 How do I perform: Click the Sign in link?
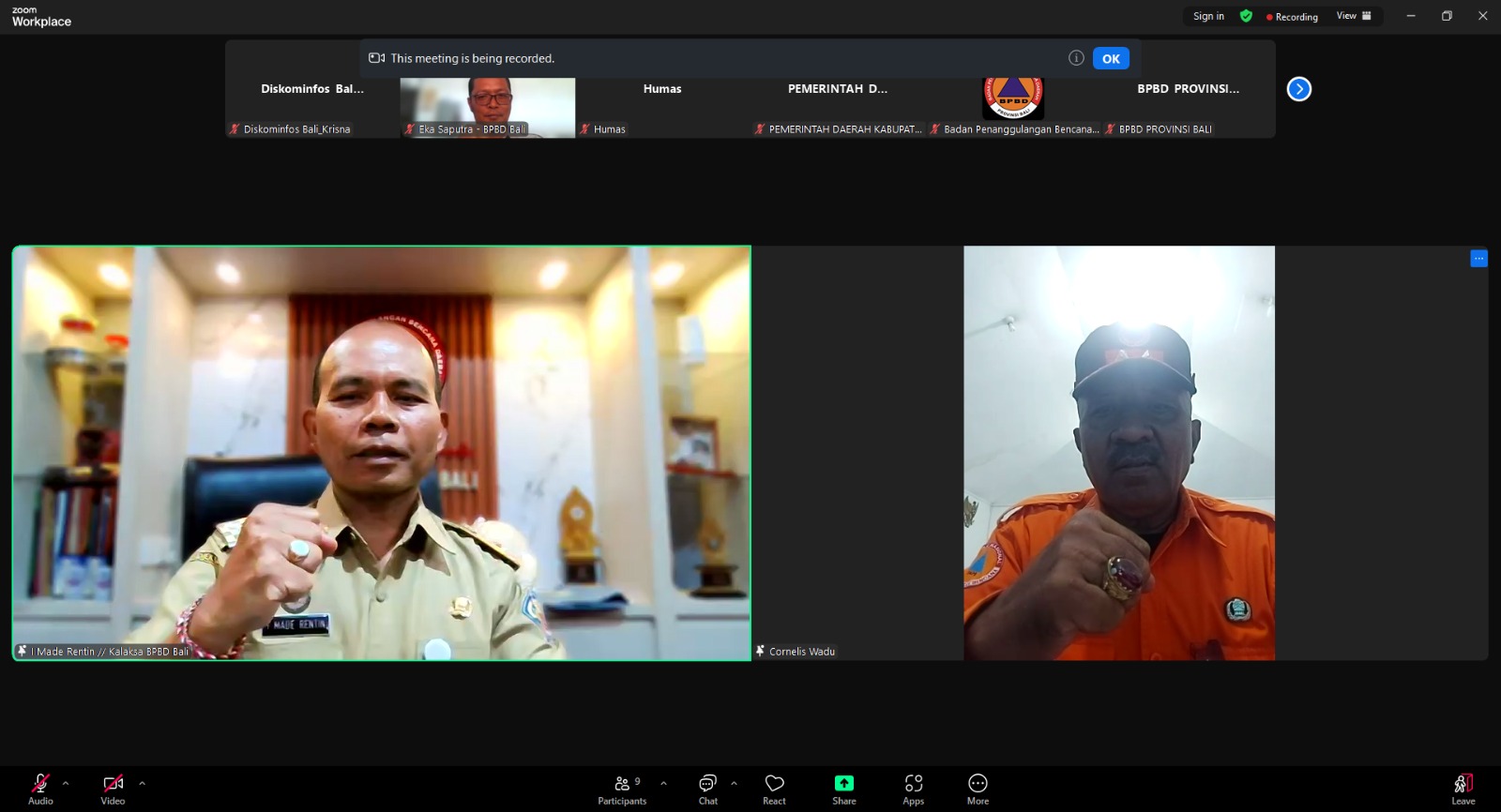(1208, 16)
